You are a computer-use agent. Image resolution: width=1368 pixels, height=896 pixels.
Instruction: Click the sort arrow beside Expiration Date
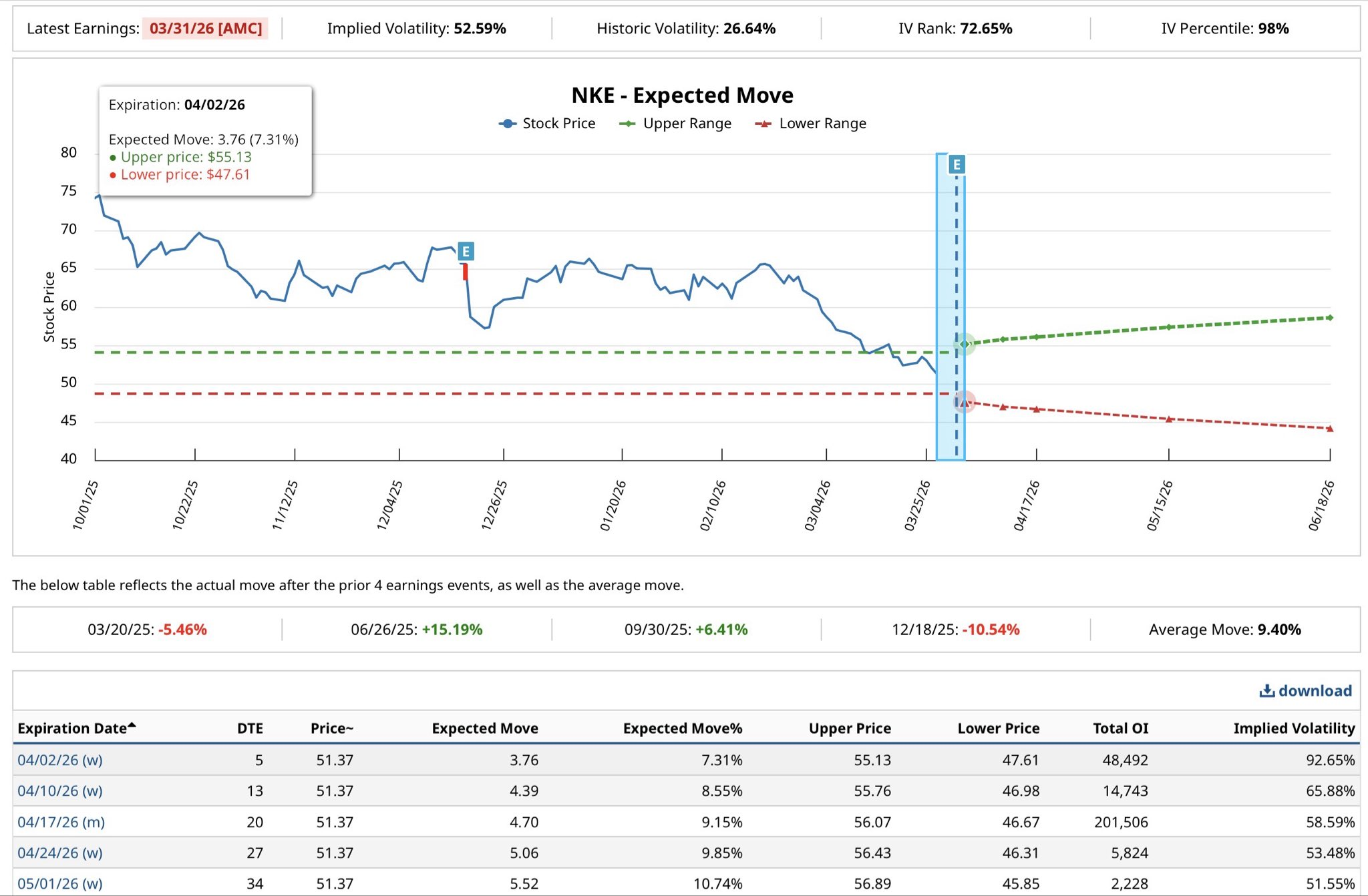point(132,726)
